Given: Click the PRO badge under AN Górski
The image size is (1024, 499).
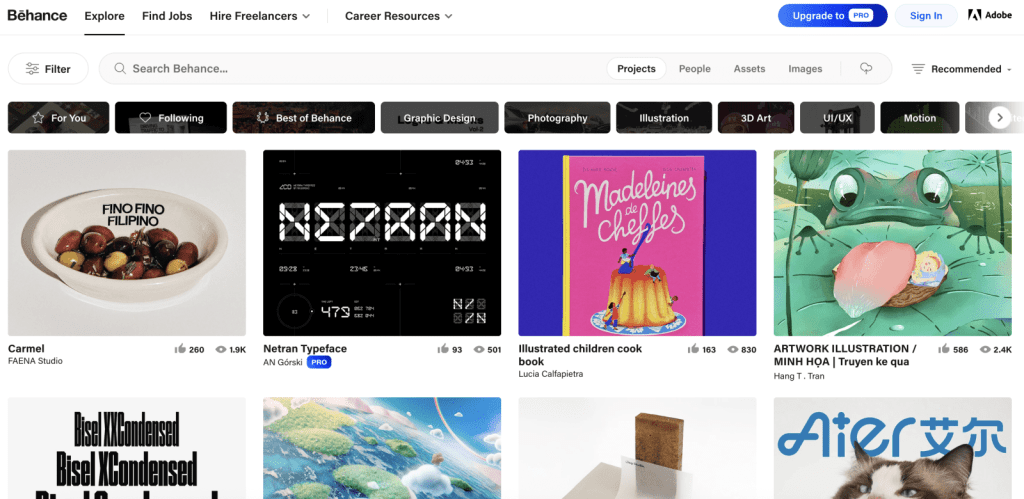Looking at the screenshot, I should click(319, 362).
